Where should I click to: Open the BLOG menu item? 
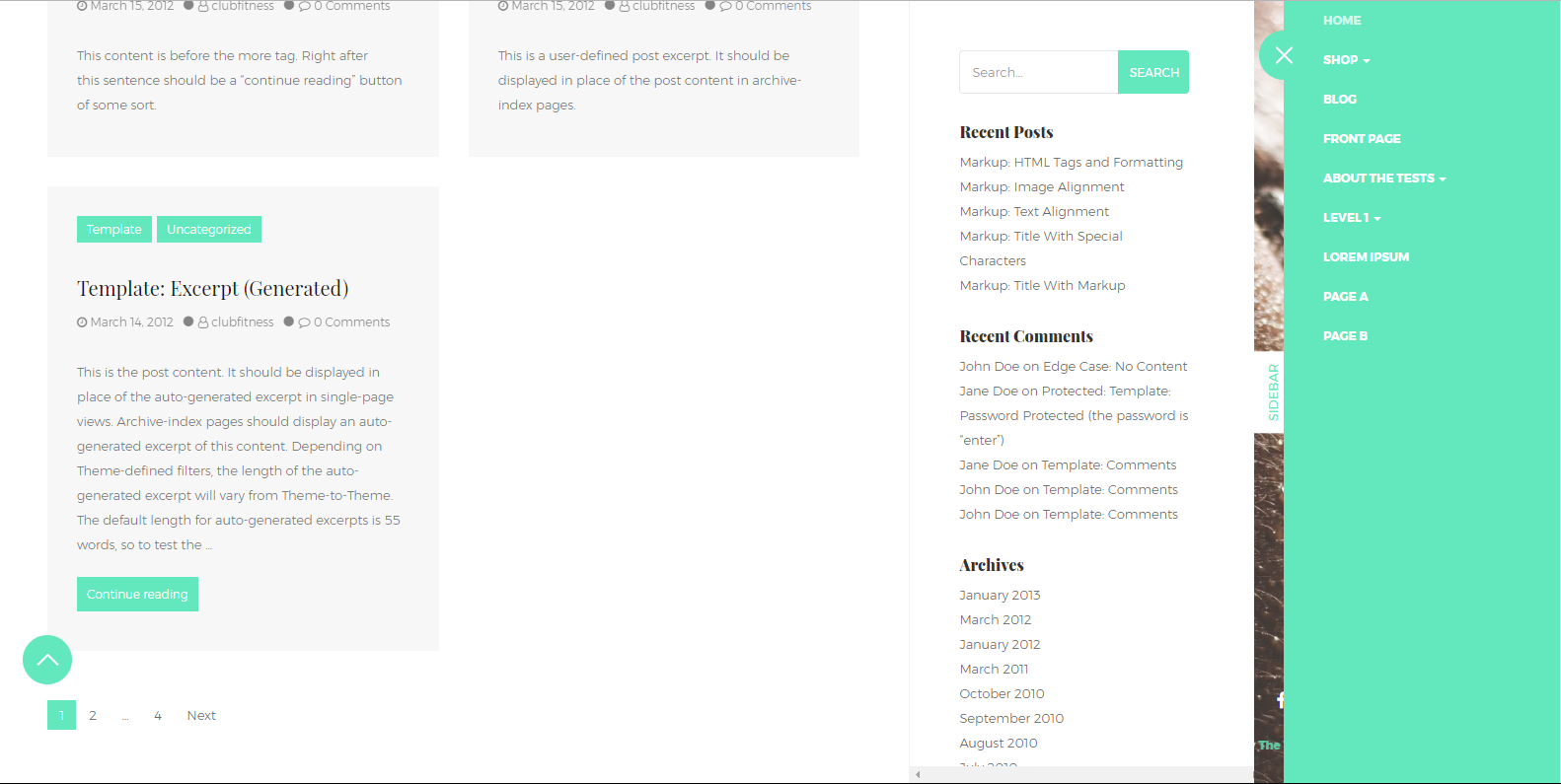(1339, 100)
